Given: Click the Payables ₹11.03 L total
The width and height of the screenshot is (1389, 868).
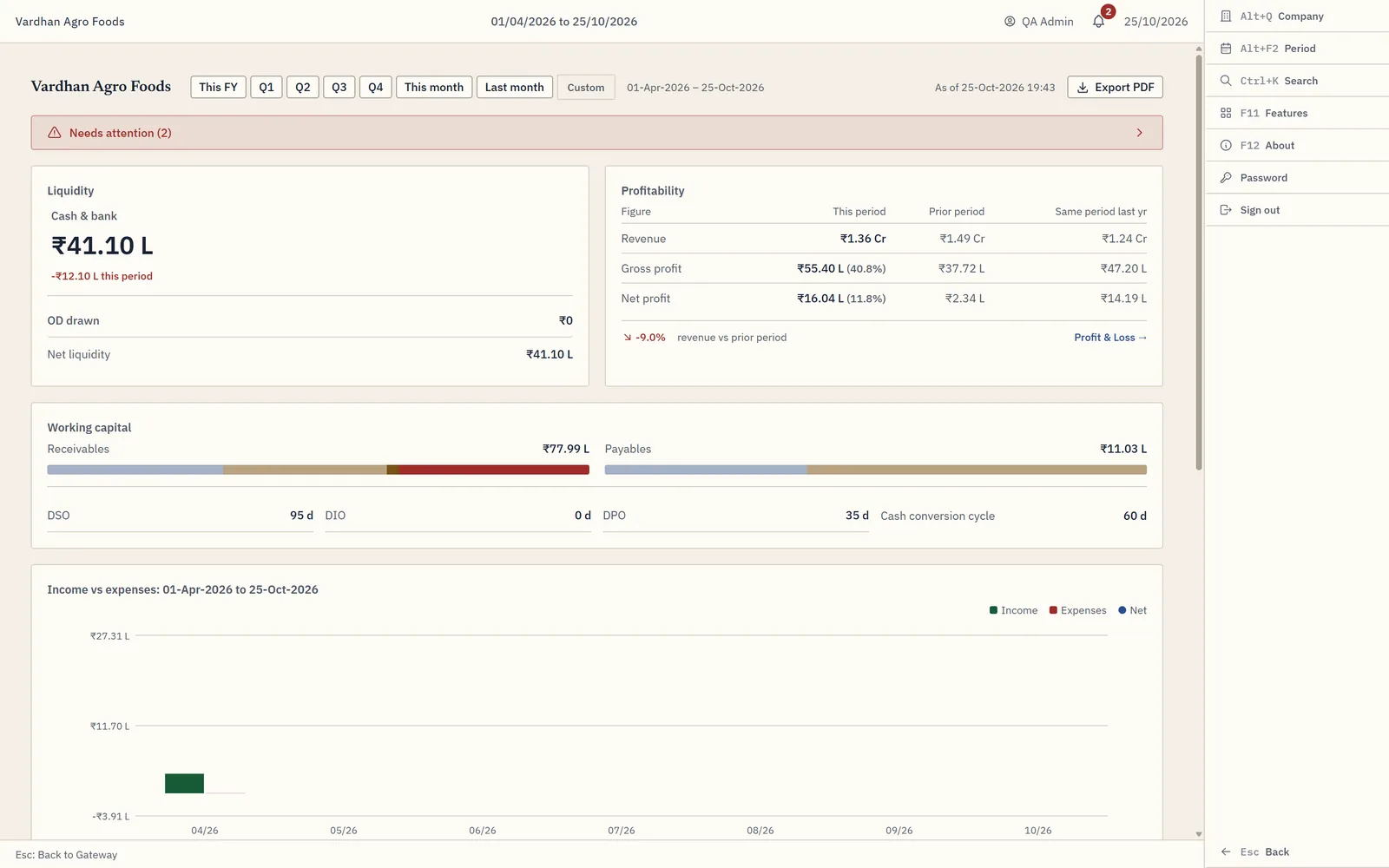Looking at the screenshot, I should coord(1123,449).
